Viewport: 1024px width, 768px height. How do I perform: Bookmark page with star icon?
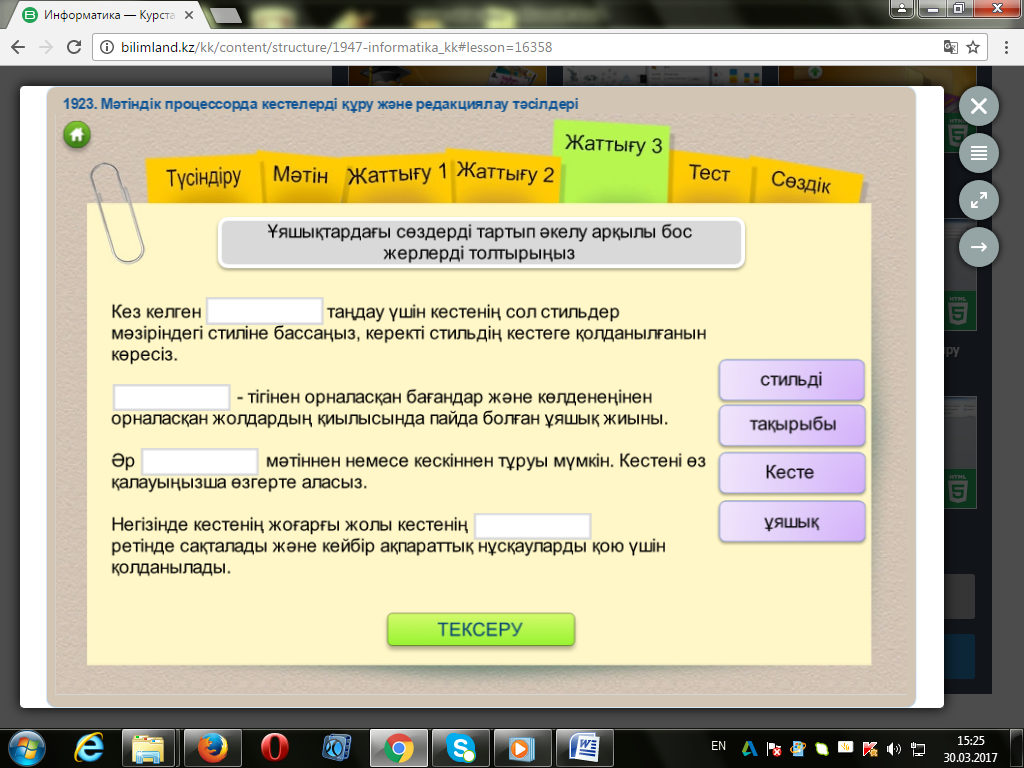point(973,47)
